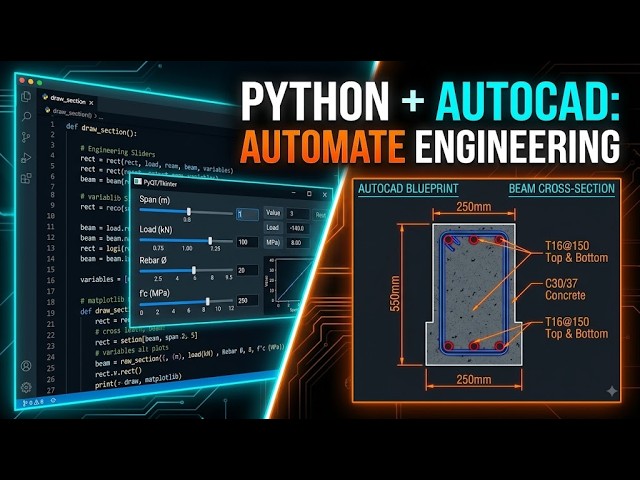
Task: Click the "# variables alt plots" comment
Action: 131,350
